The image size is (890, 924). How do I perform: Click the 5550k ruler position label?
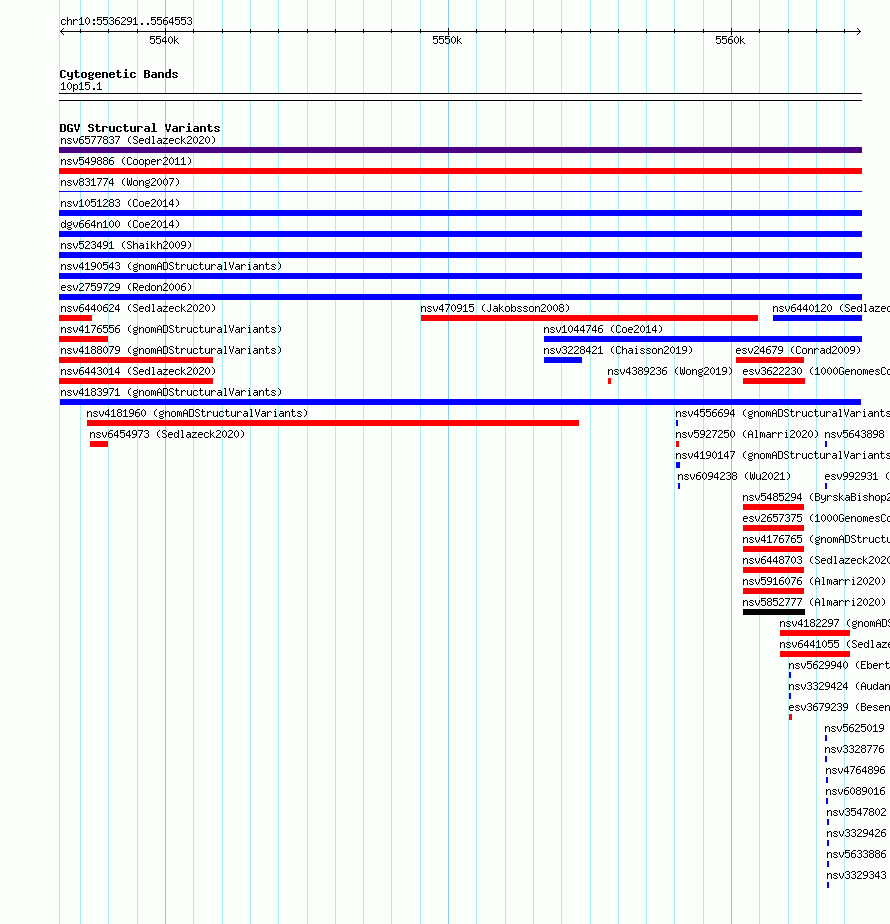click(447, 41)
